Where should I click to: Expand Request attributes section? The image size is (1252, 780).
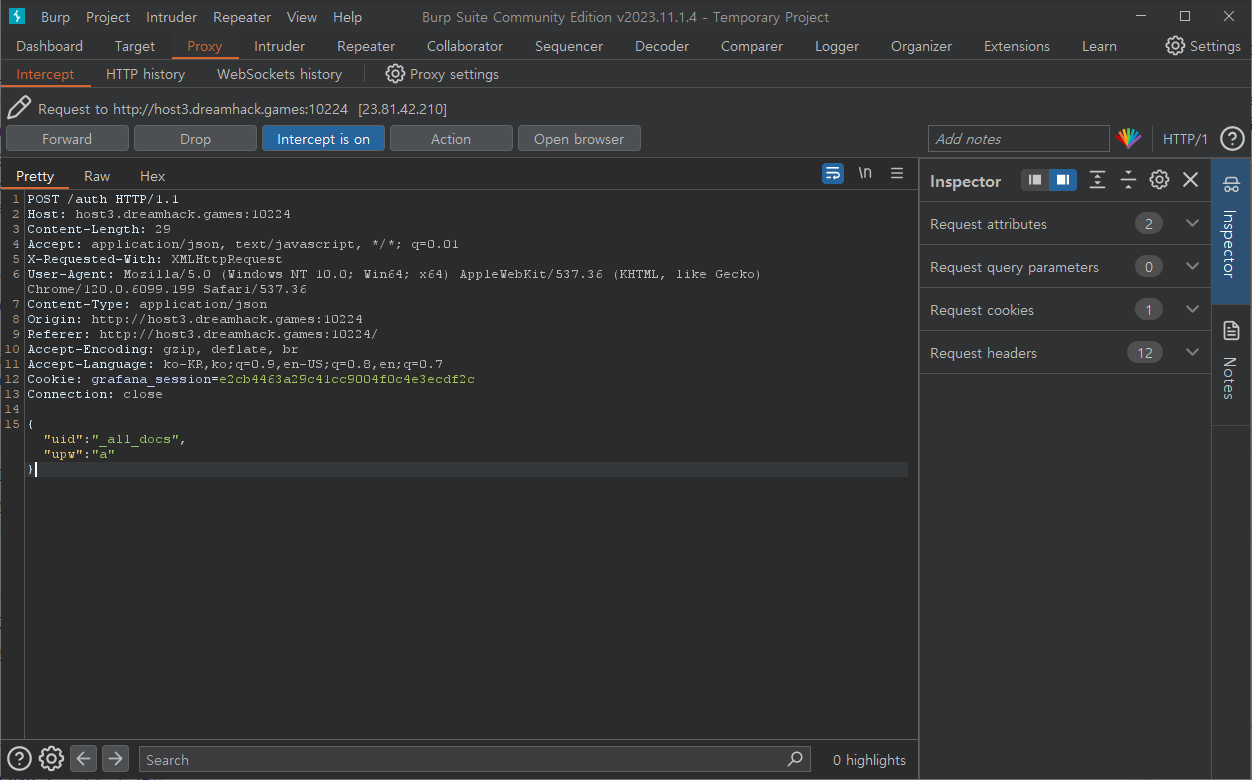[x=1191, y=224]
